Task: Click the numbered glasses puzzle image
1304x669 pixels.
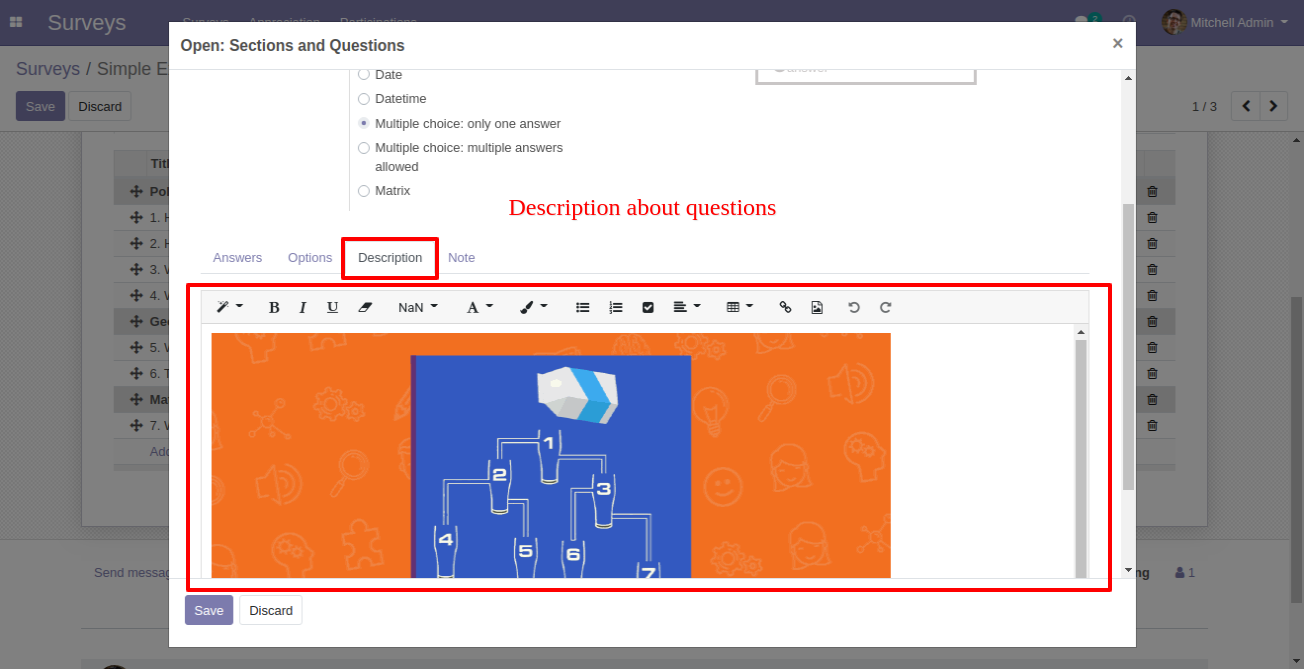Action: pyautogui.click(x=551, y=455)
